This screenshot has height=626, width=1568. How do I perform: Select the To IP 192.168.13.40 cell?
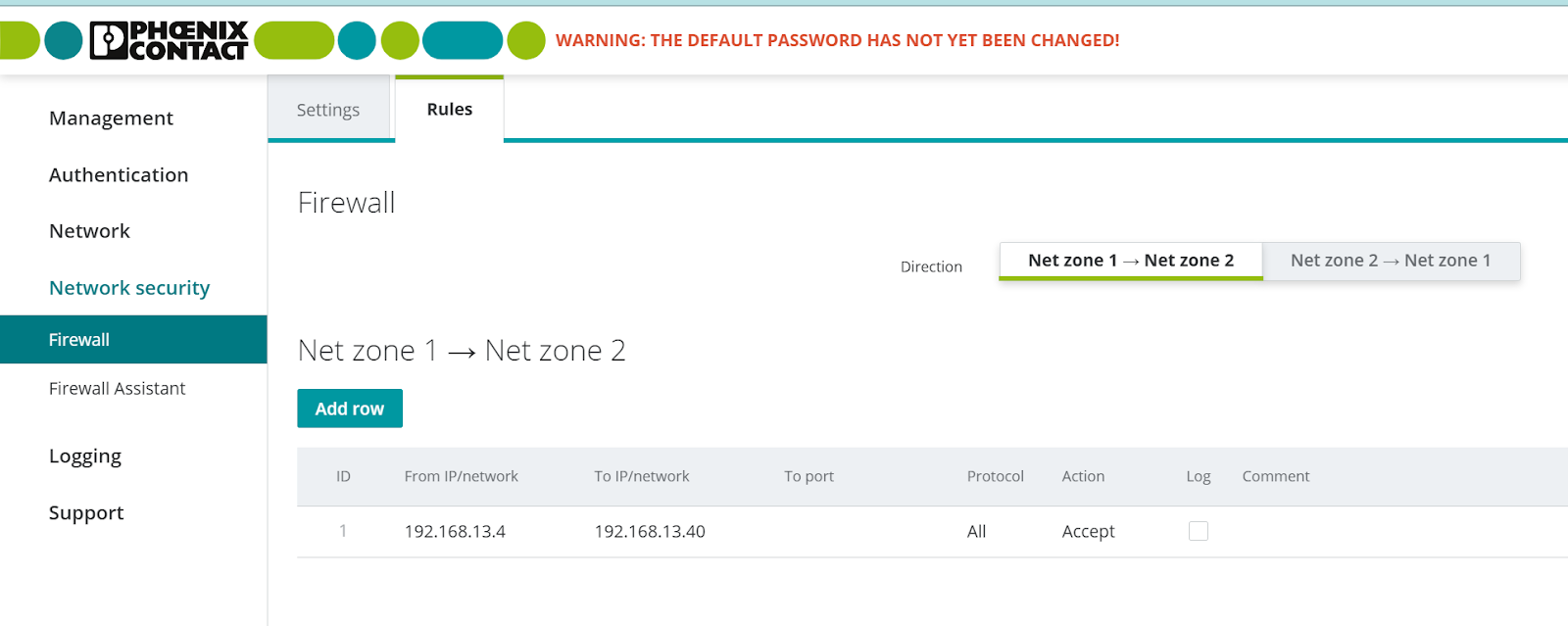(x=650, y=531)
